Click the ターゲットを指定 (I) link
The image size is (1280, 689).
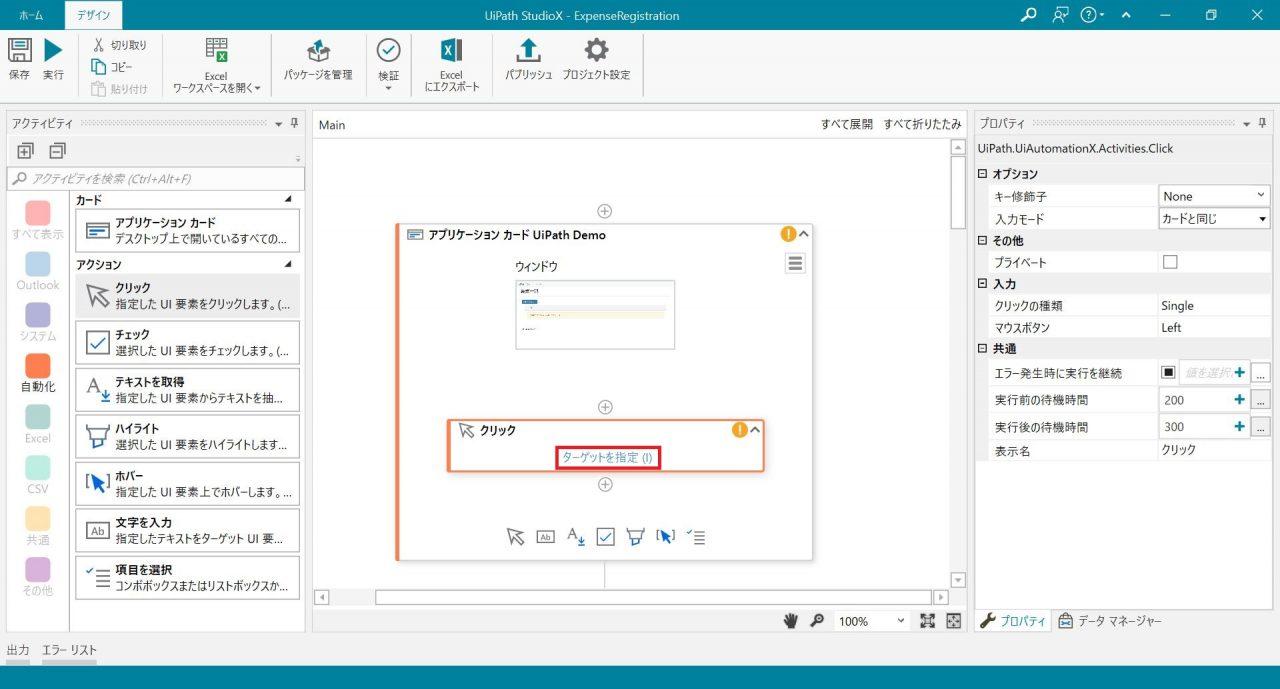click(607, 457)
